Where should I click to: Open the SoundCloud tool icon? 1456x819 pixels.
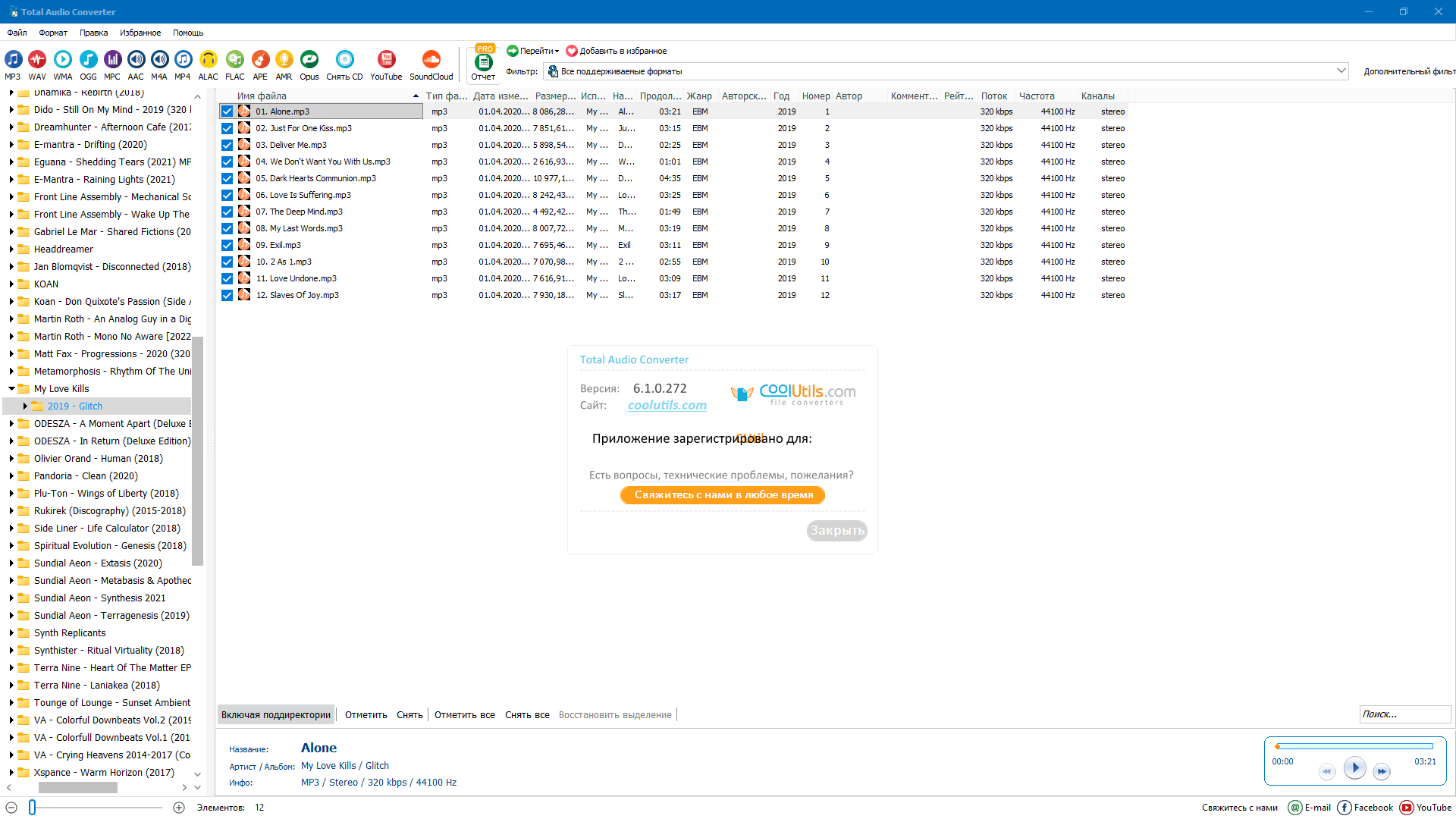431,60
